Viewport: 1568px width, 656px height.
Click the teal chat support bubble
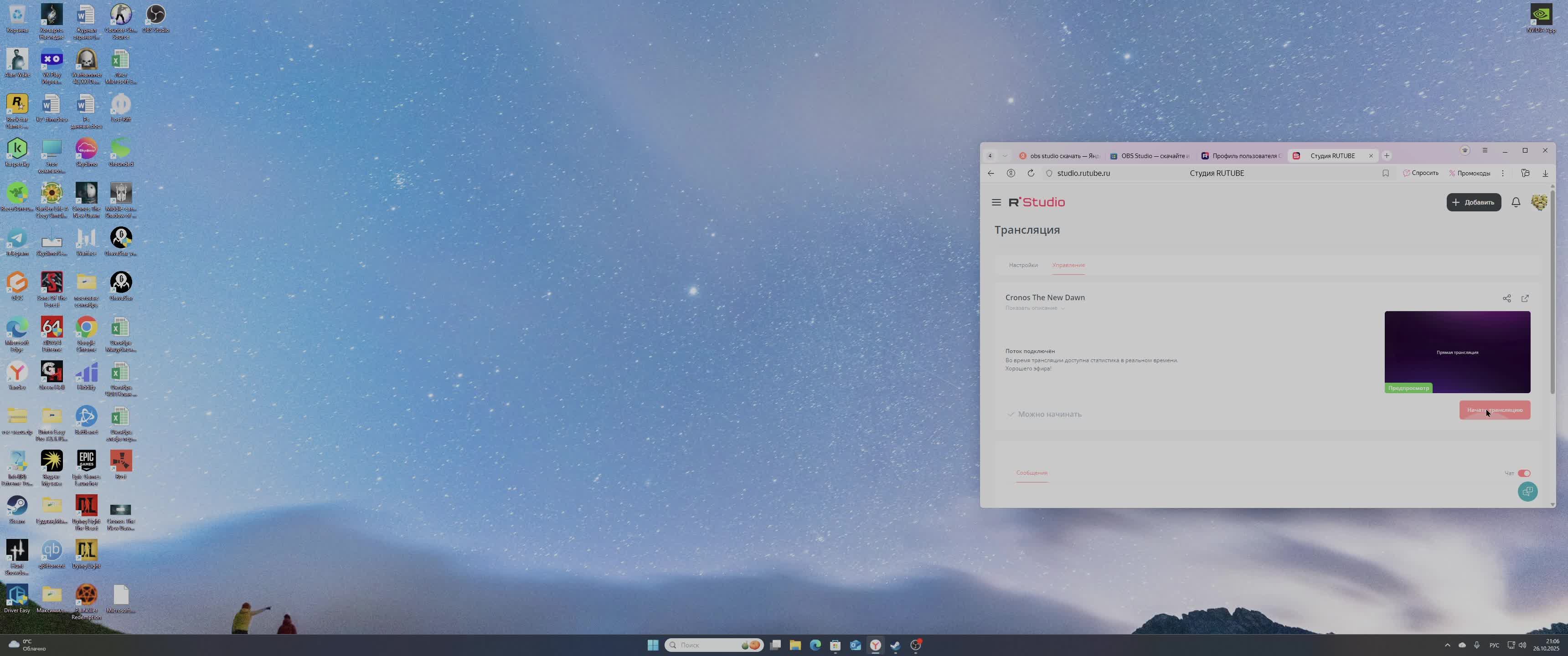pos(1527,491)
